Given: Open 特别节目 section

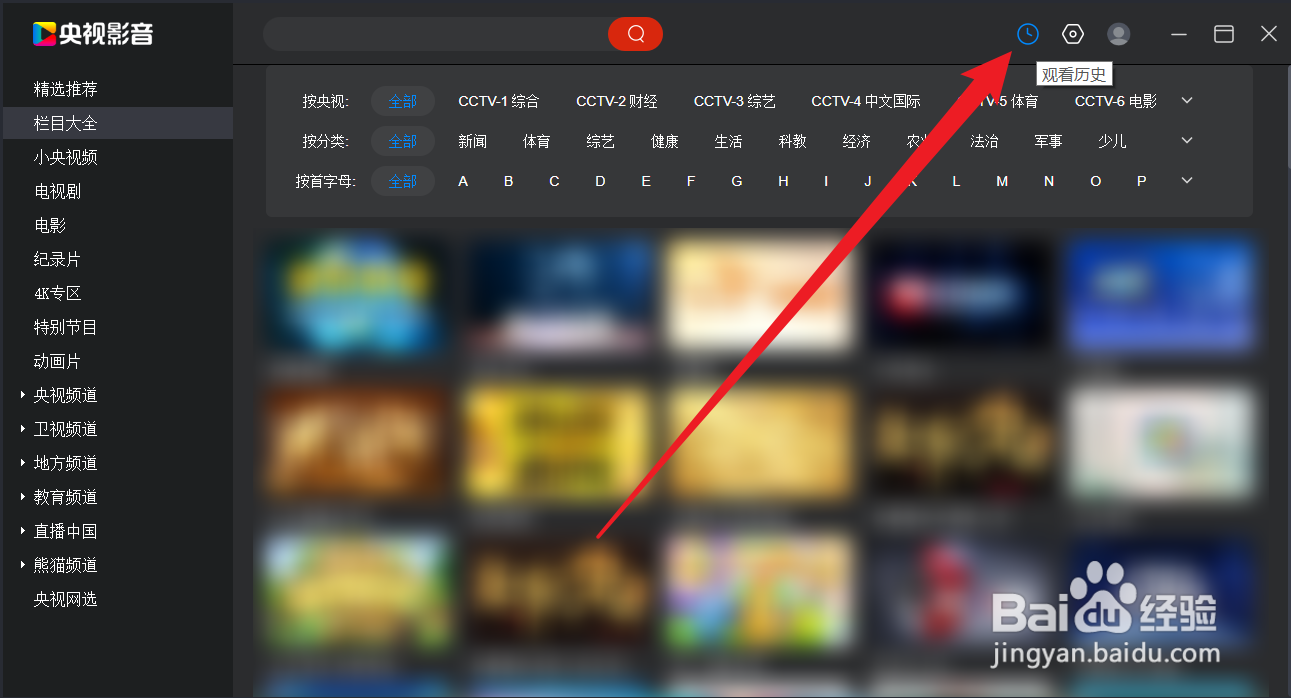Looking at the screenshot, I should click(65, 327).
